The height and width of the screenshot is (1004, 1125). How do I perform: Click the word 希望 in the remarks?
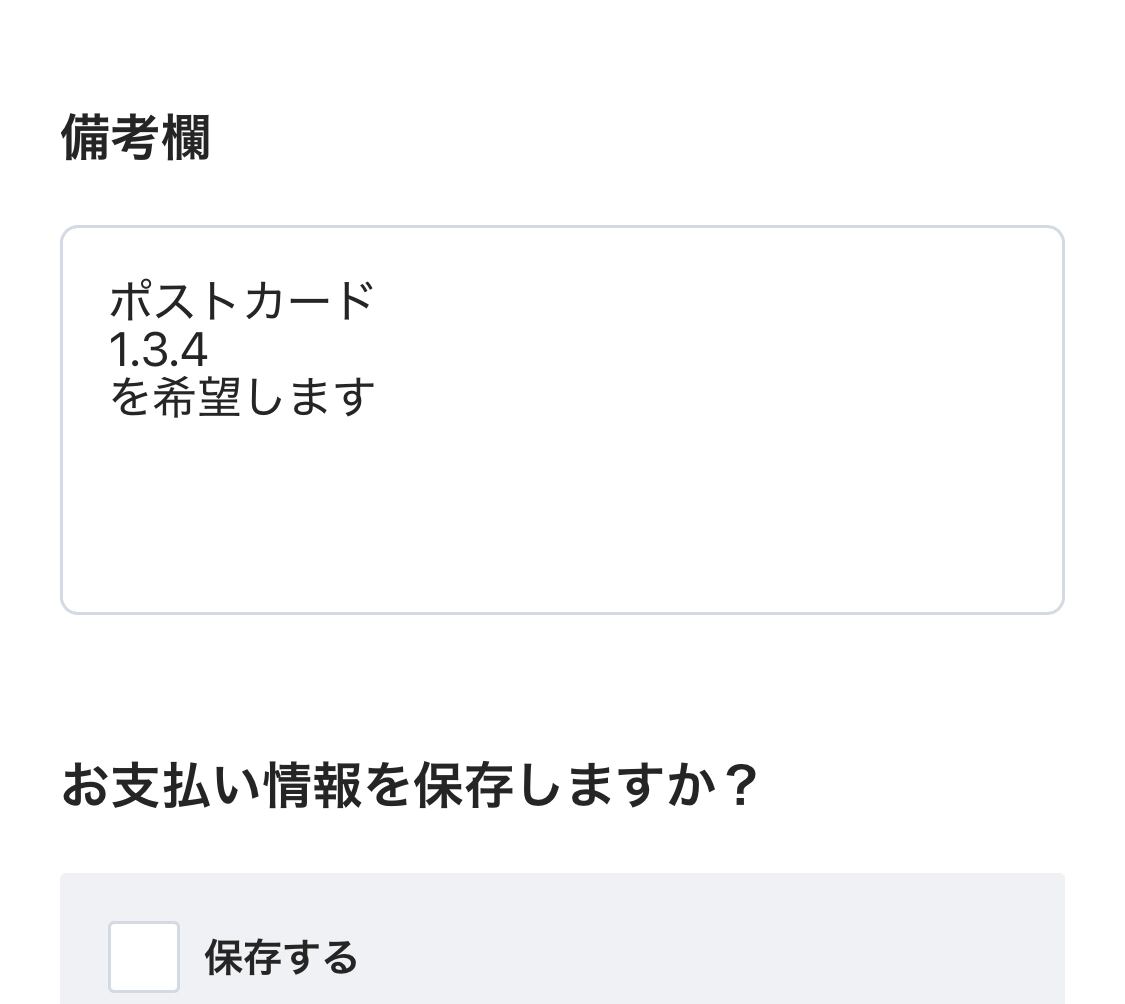[197, 398]
